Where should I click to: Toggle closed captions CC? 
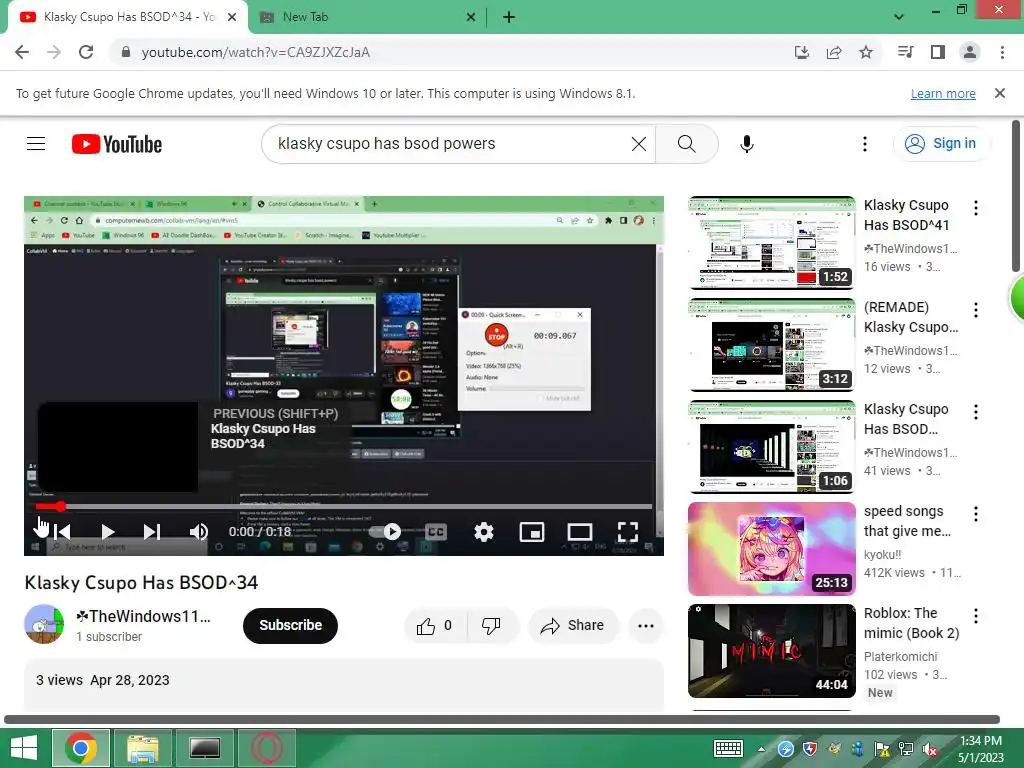(x=436, y=532)
